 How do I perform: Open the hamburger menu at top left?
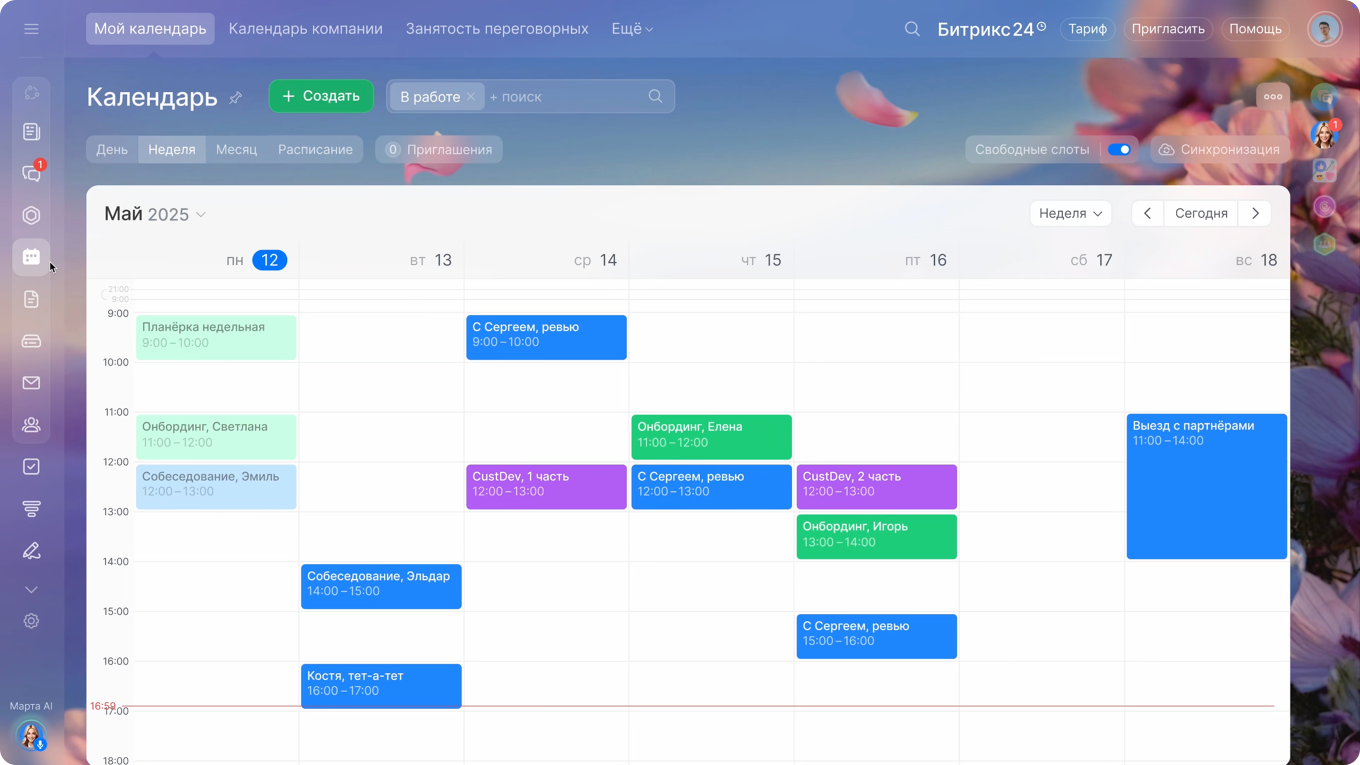point(31,29)
